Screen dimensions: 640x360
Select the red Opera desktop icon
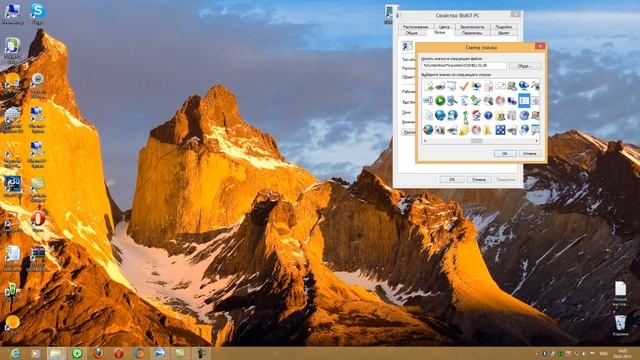38,218
